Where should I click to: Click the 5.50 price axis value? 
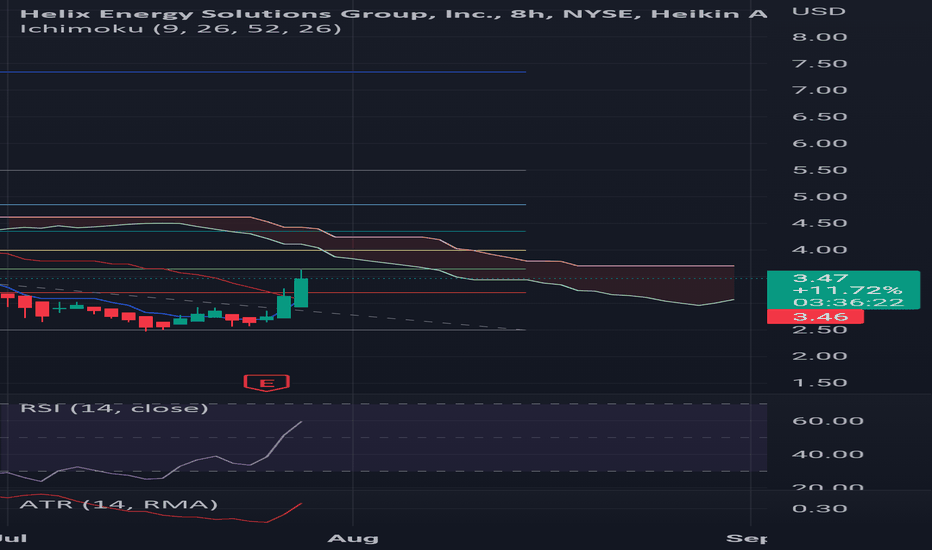pyautogui.click(x=820, y=170)
